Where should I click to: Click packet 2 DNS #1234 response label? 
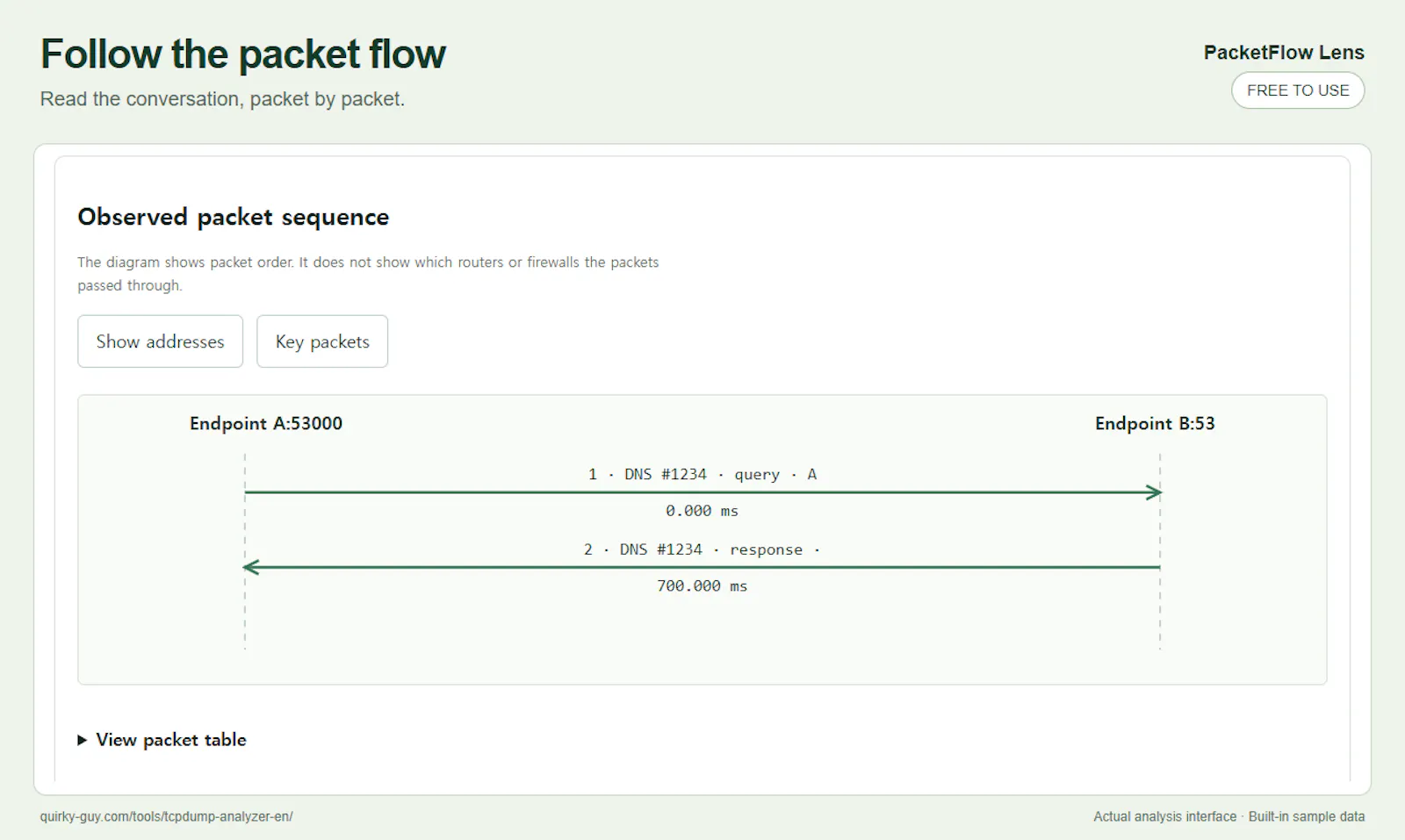click(x=702, y=549)
